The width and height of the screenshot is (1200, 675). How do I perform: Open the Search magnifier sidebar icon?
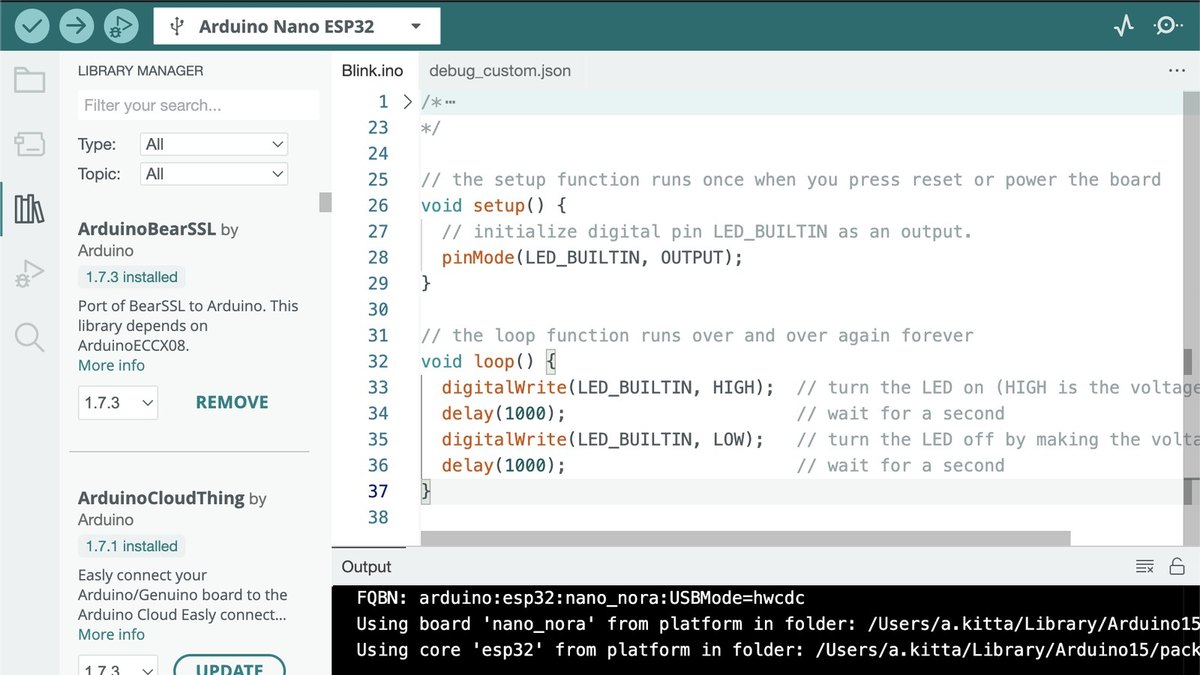[x=29, y=338]
